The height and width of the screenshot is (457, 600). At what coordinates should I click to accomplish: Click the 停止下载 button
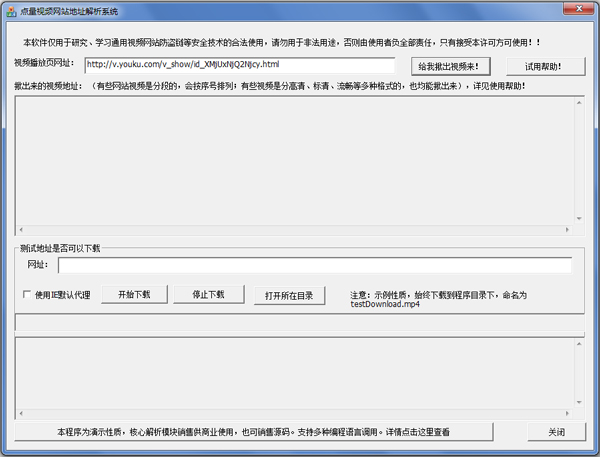click(x=209, y=294)
